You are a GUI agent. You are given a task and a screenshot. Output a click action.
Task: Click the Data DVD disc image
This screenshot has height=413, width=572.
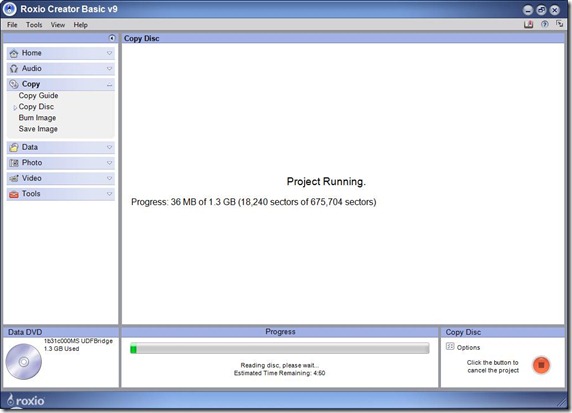coord(24,362)
